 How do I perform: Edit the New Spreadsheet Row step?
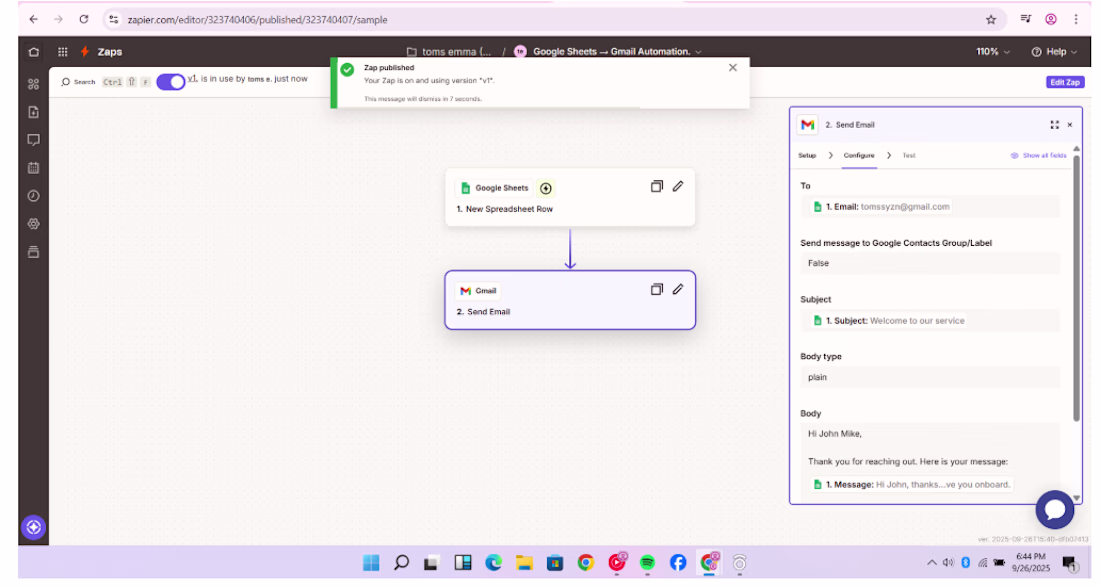click(x=678, y=187)
